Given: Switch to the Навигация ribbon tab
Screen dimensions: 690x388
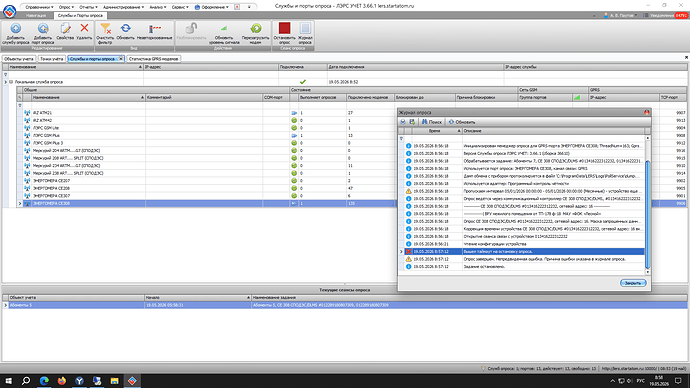Looking at the screenshot, I should coord(36,15).
